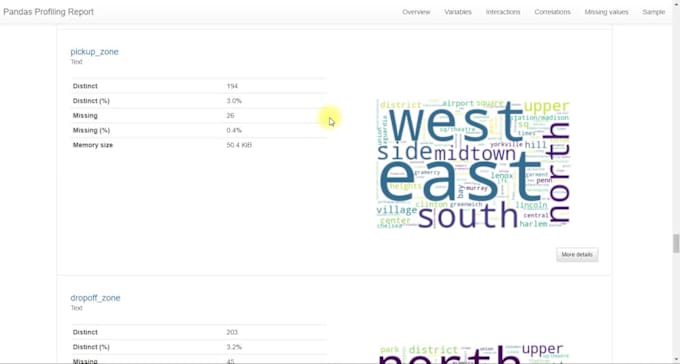
Task: Open the Overview nav item
Action: click(x=416, y=12)
